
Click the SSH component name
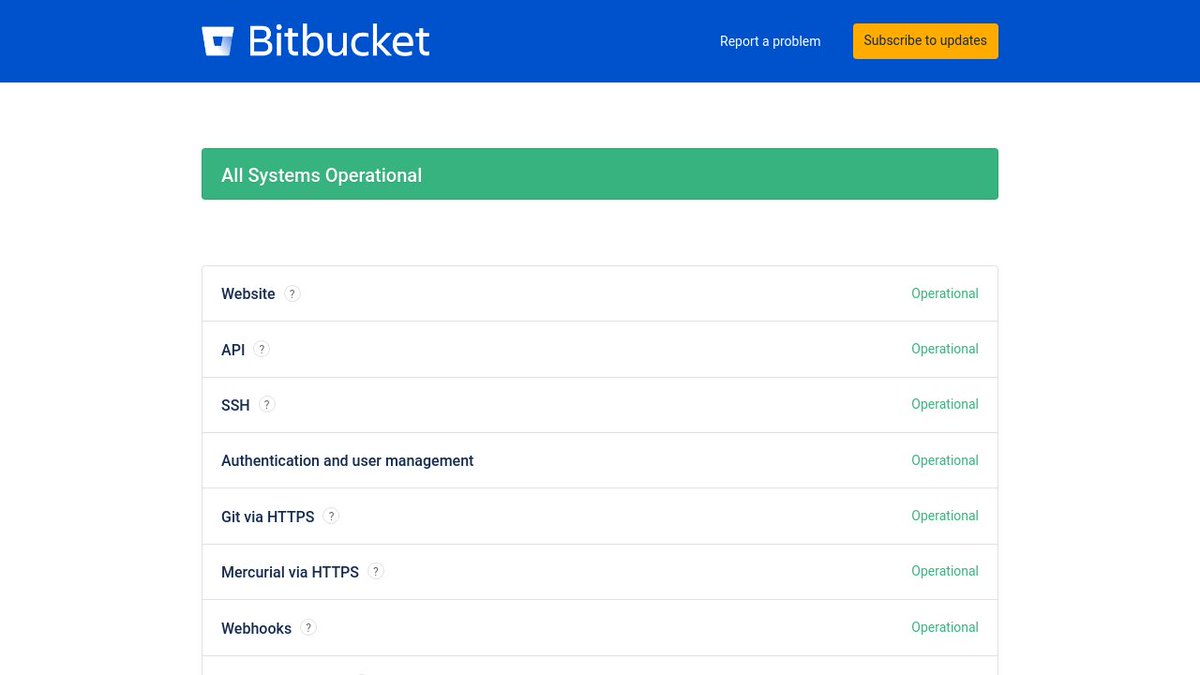(x=235, y=405)
